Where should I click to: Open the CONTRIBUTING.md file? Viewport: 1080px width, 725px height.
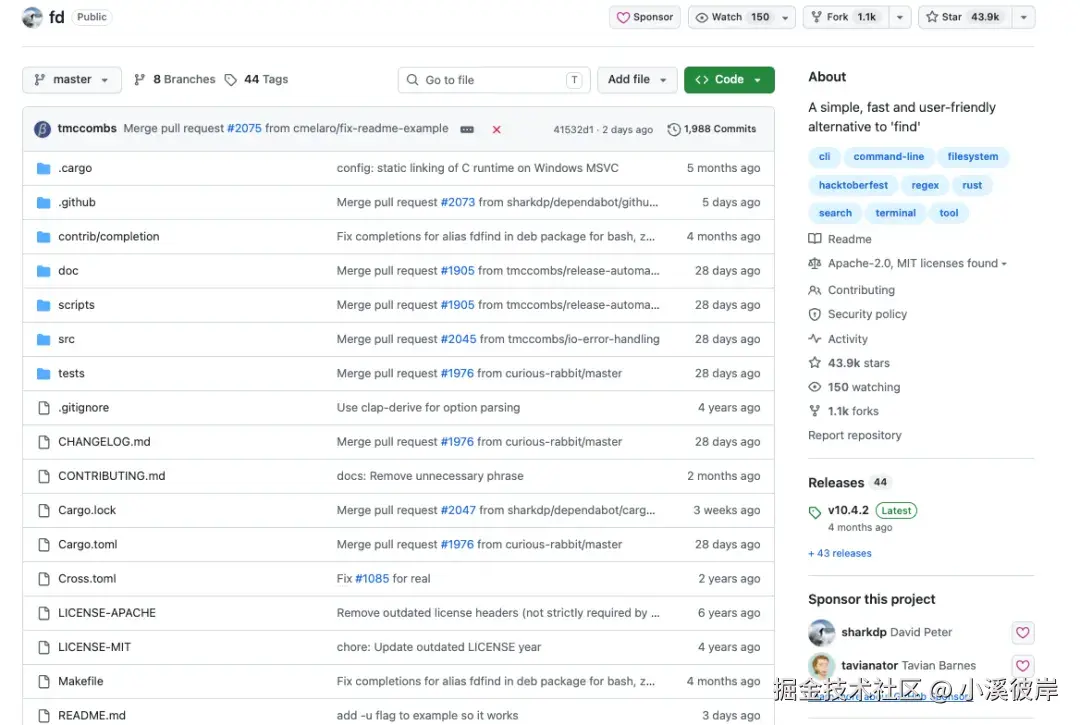click(112, 476)
